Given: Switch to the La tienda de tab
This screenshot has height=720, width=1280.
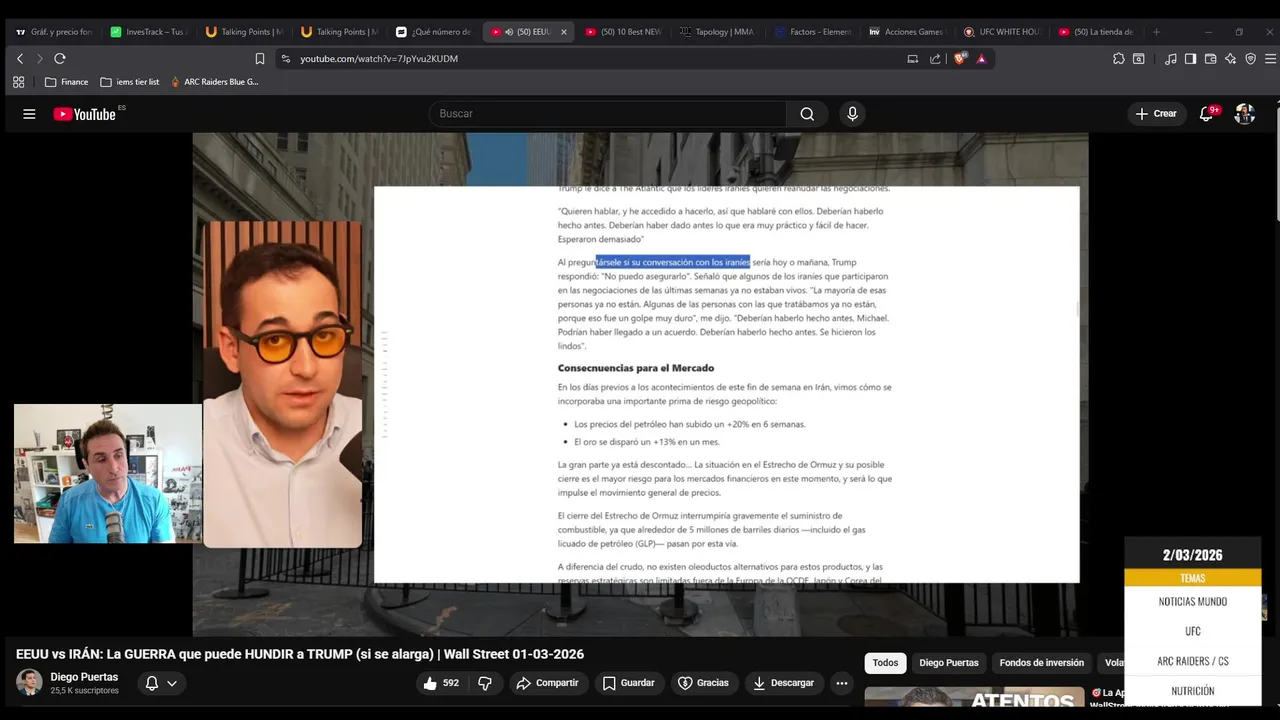Looking at the screenshot, I should point(1096,32).
